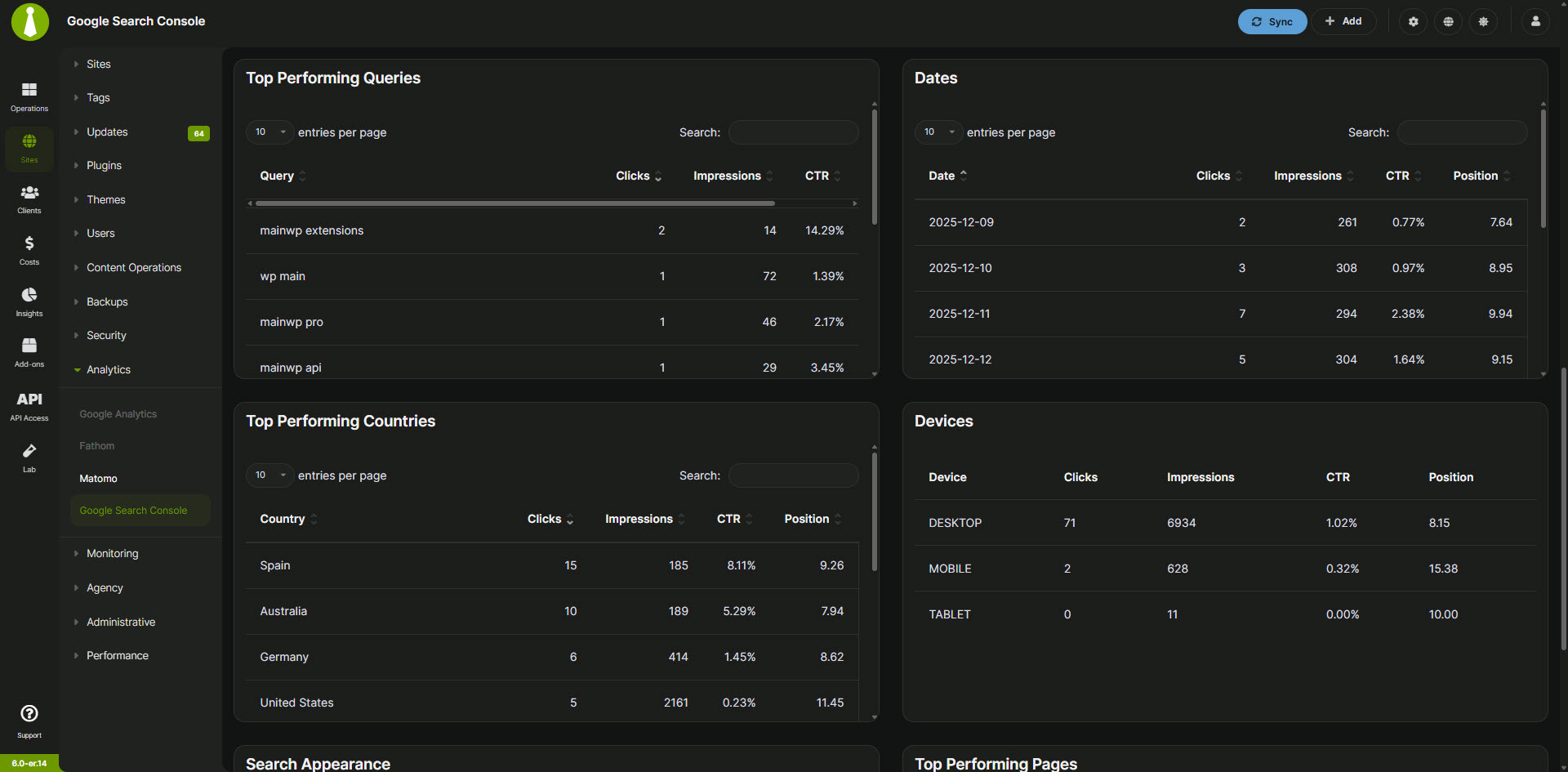Open the user account icon

[x=1535, y=21]
